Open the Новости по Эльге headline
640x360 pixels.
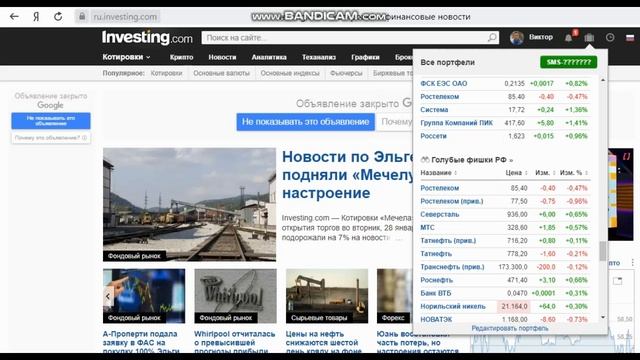click(x=348, y=175)
